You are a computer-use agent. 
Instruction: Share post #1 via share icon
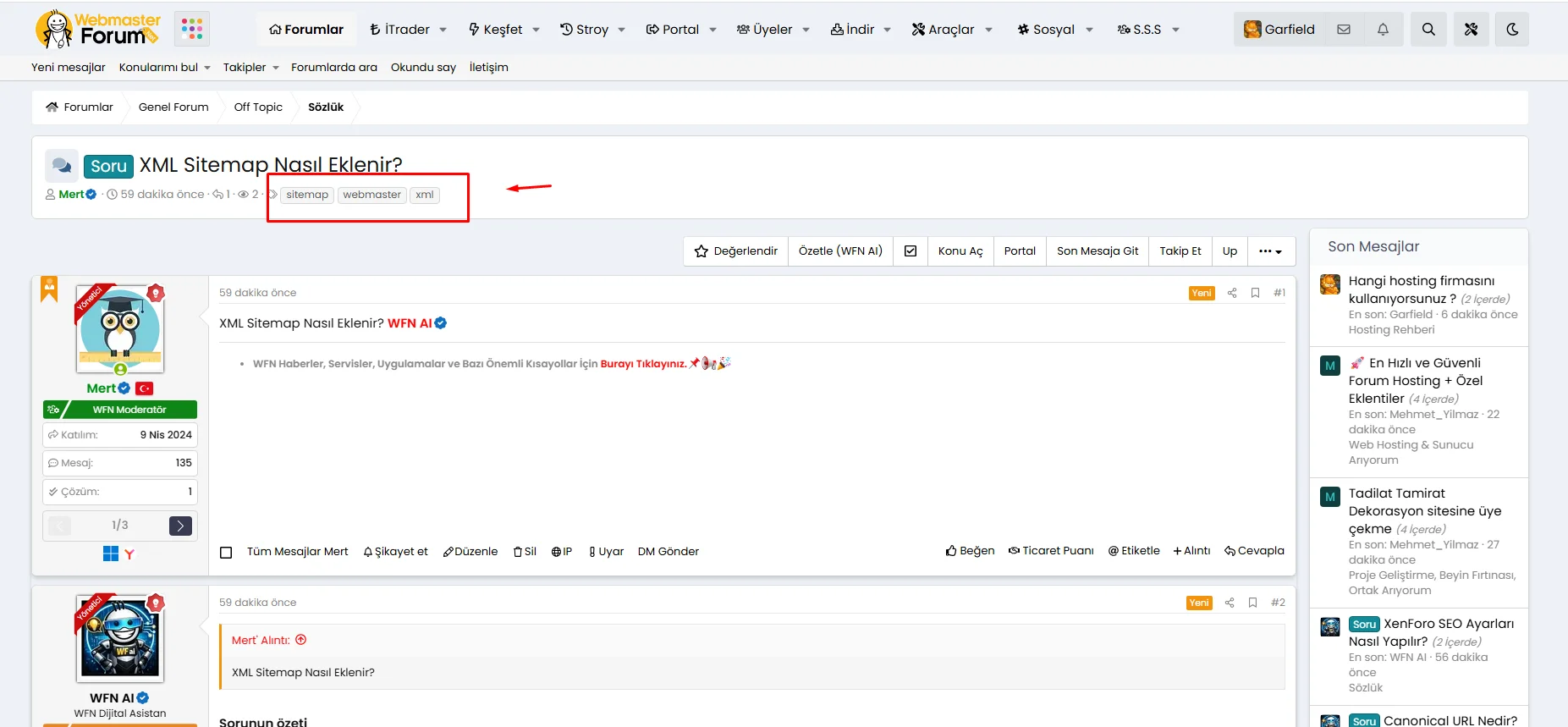click(1232, 293)
